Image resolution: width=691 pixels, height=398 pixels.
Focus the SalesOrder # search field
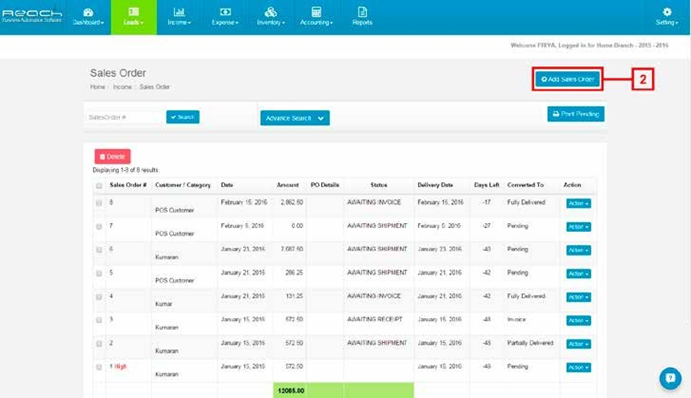[125, 117]
